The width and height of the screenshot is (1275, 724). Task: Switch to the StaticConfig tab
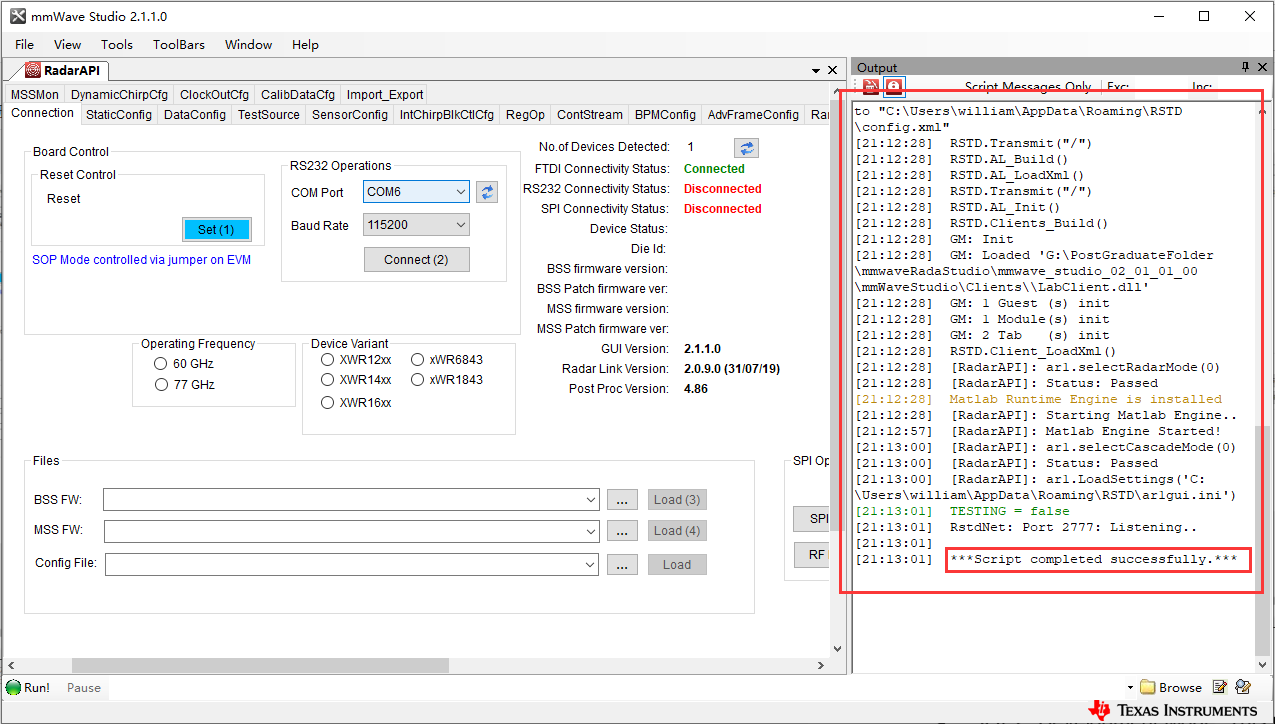119,115
